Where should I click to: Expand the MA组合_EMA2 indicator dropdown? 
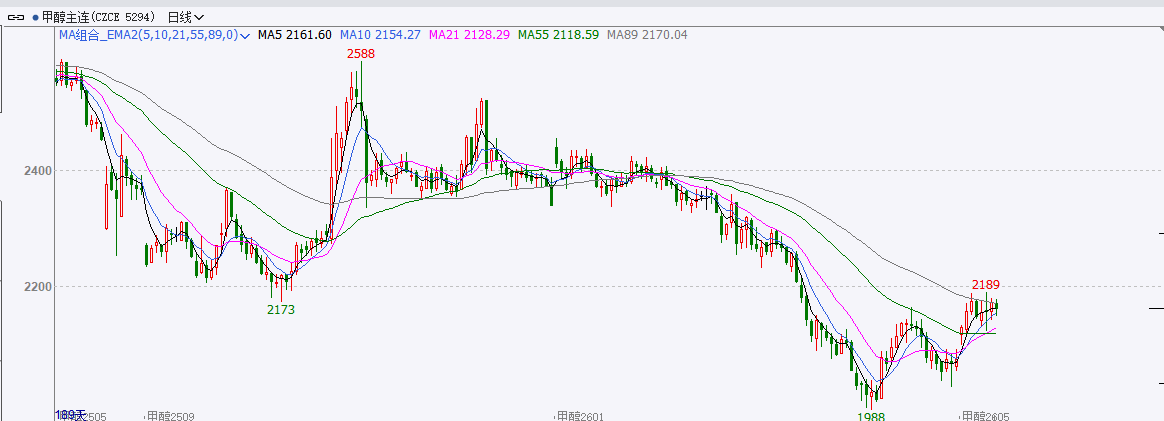tap(245, 35)
